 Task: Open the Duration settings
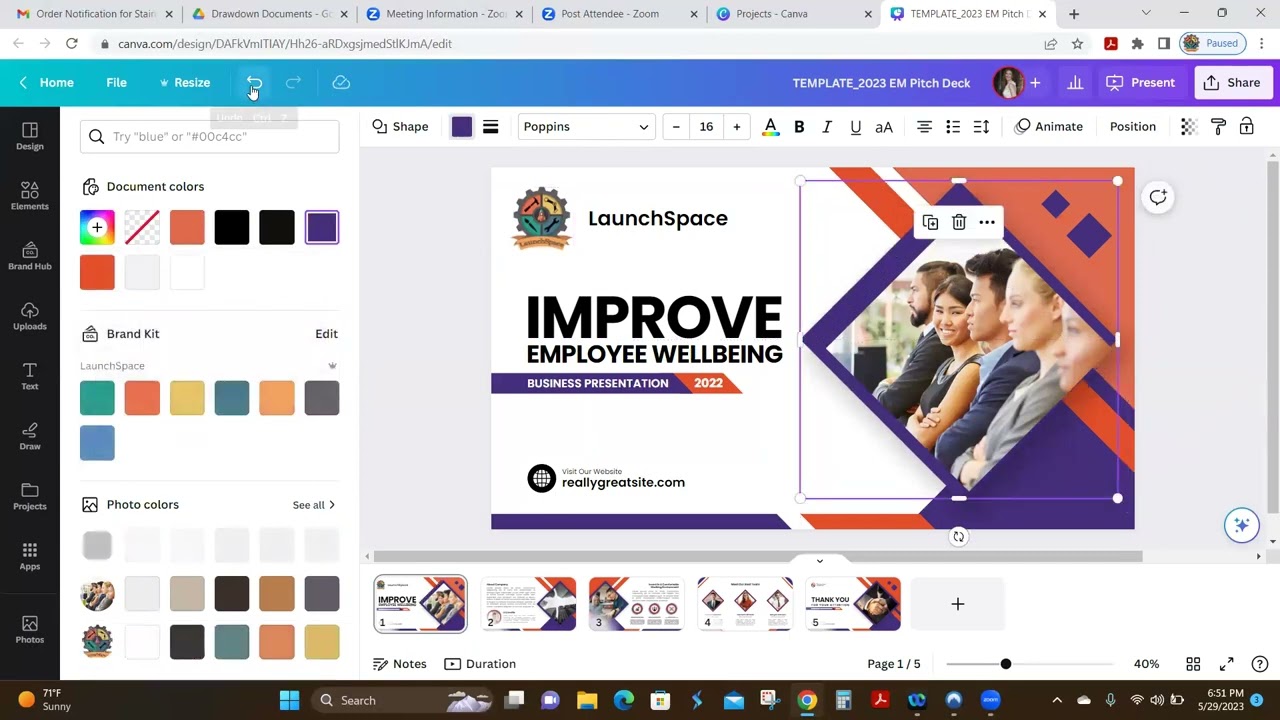click(x=480, y=664)
